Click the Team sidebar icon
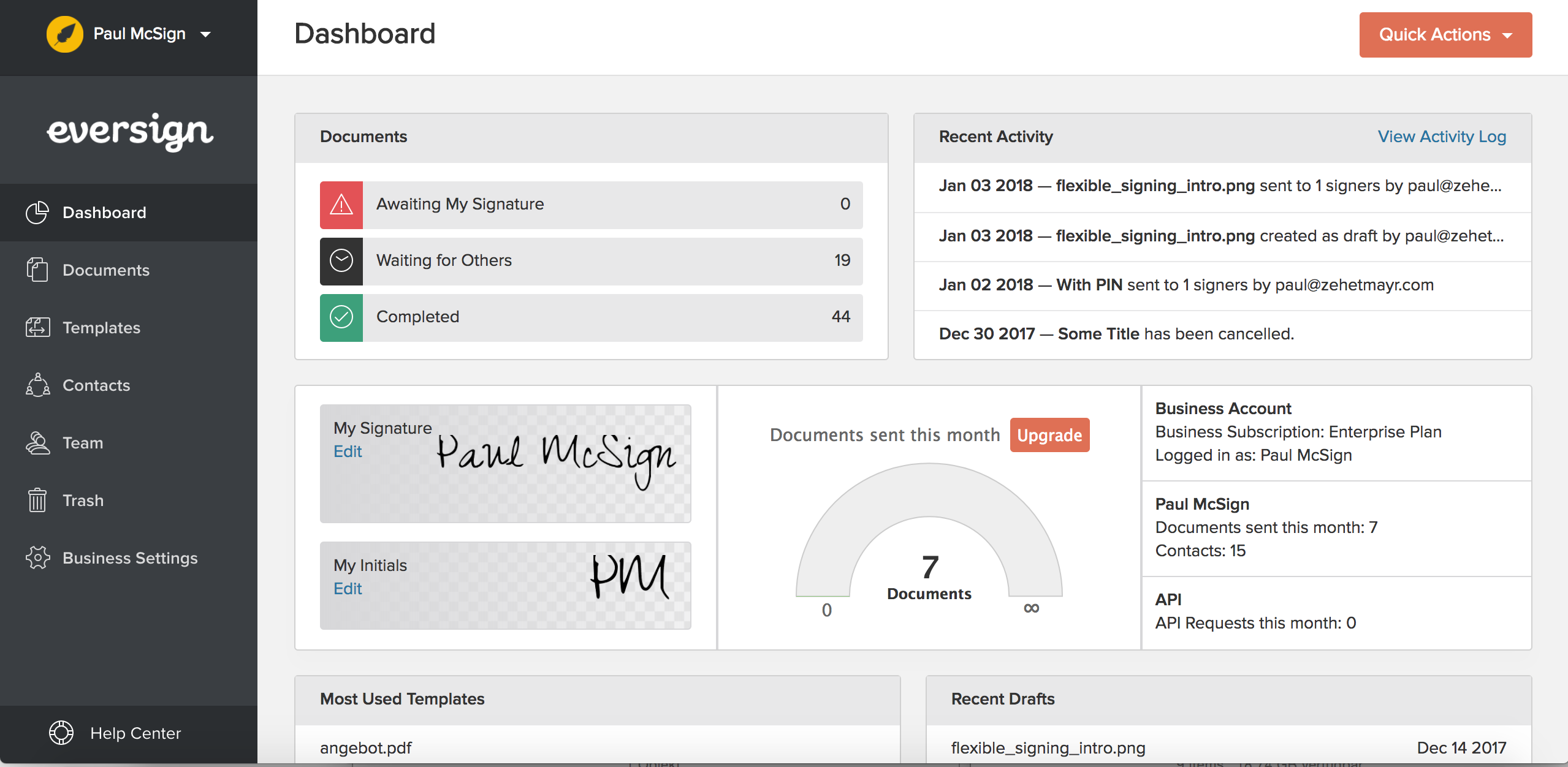 37,443
